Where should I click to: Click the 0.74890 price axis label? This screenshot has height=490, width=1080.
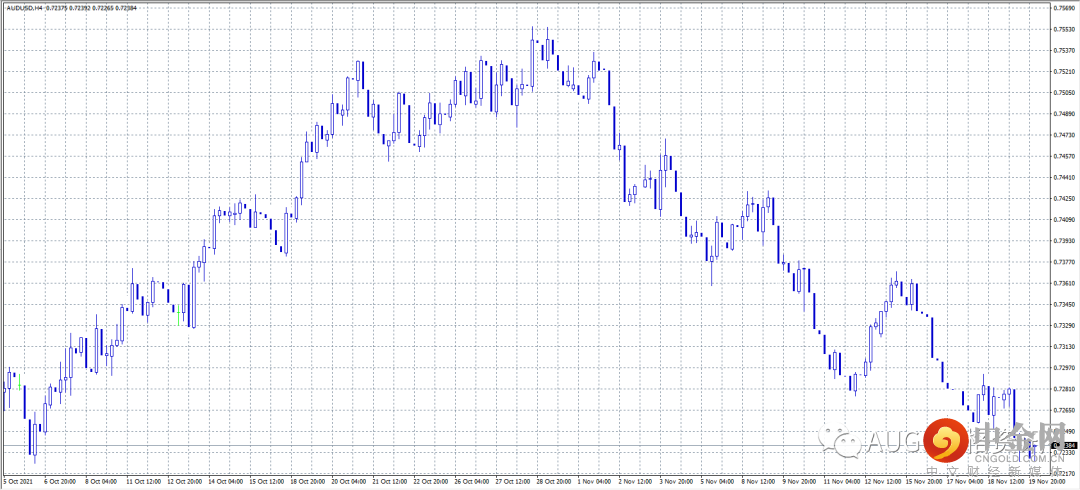[1065, 114]
